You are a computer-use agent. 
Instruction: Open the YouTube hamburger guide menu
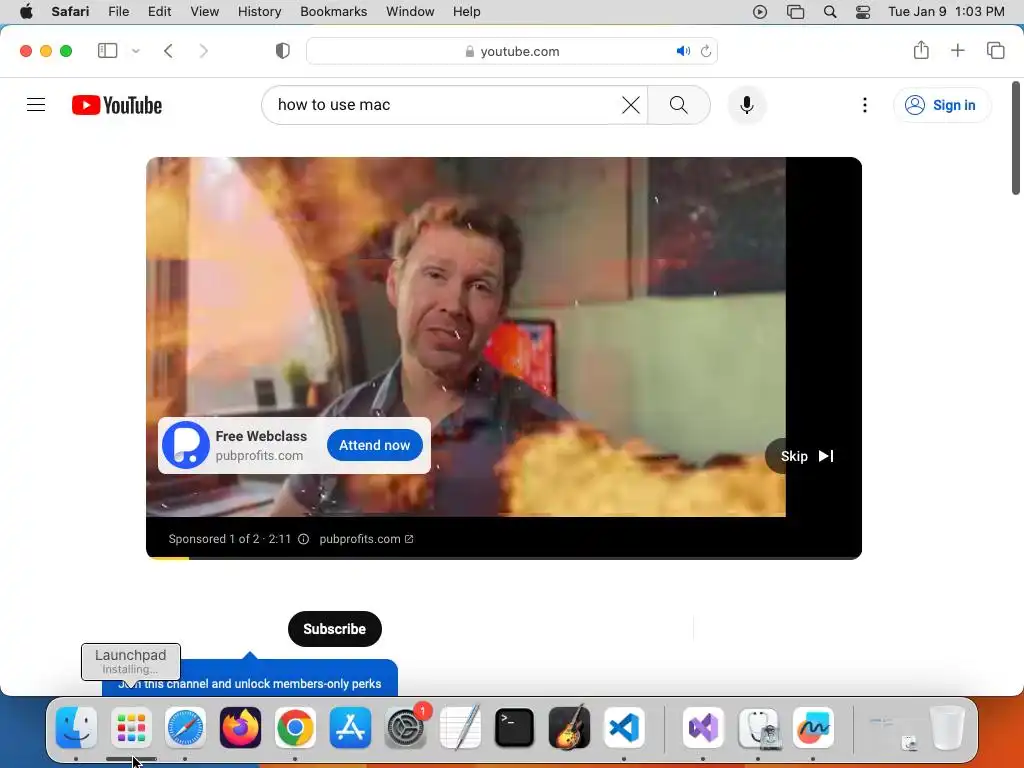pos(36,104)
